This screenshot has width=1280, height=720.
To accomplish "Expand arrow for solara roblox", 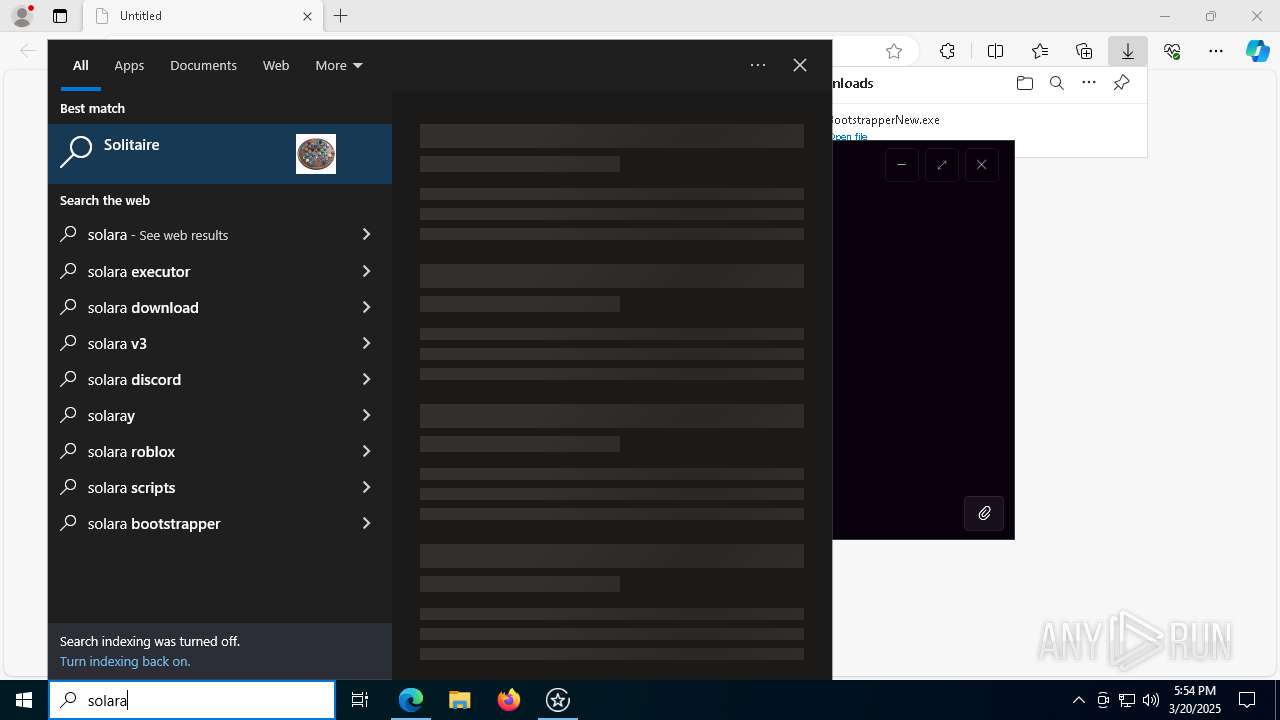I will tap(366, 451).
